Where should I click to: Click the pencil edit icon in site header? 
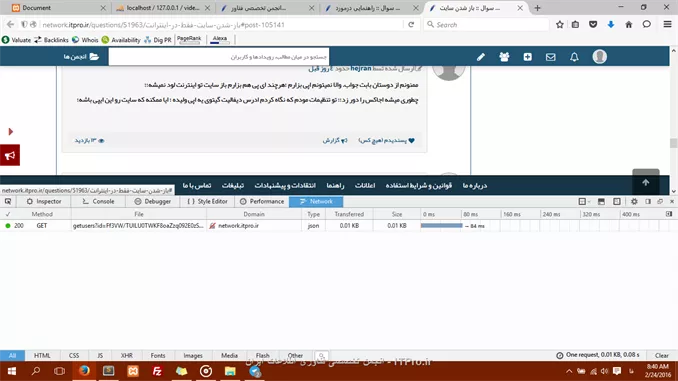coord(481,57)
